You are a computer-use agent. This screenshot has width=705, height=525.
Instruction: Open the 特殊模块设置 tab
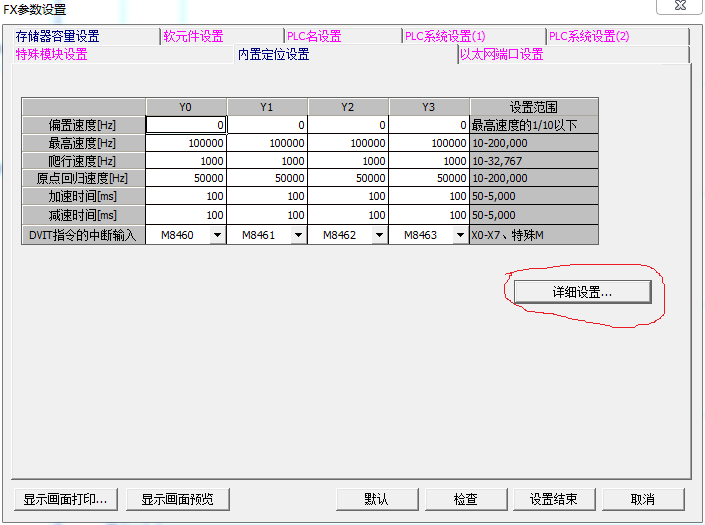pyautogui.click(x=52, y=54)
